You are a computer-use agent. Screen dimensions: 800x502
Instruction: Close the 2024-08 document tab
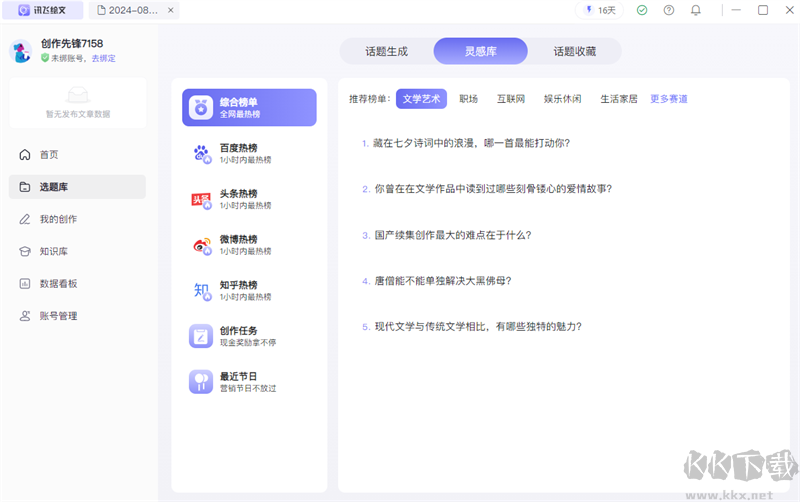click(171, 10)
